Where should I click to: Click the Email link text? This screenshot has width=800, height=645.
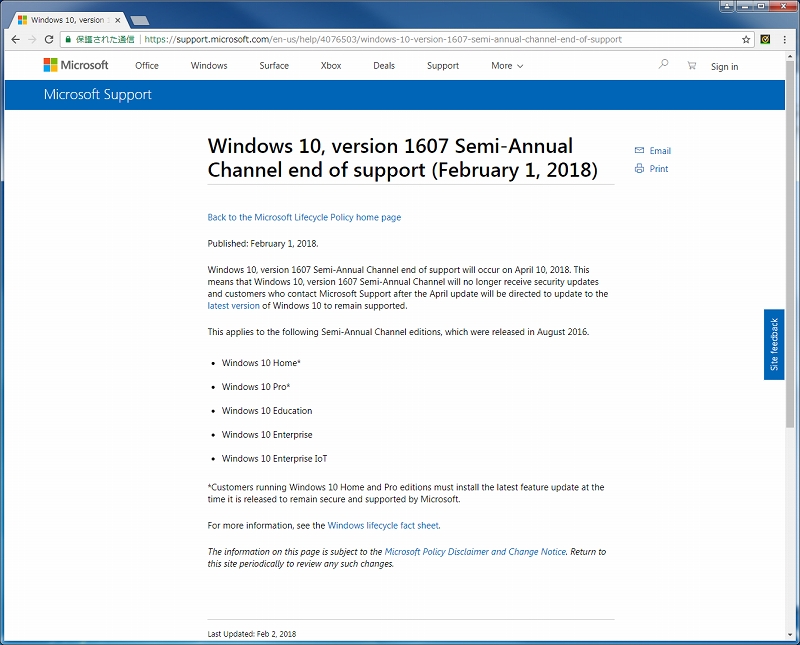[x=660, y=151]
